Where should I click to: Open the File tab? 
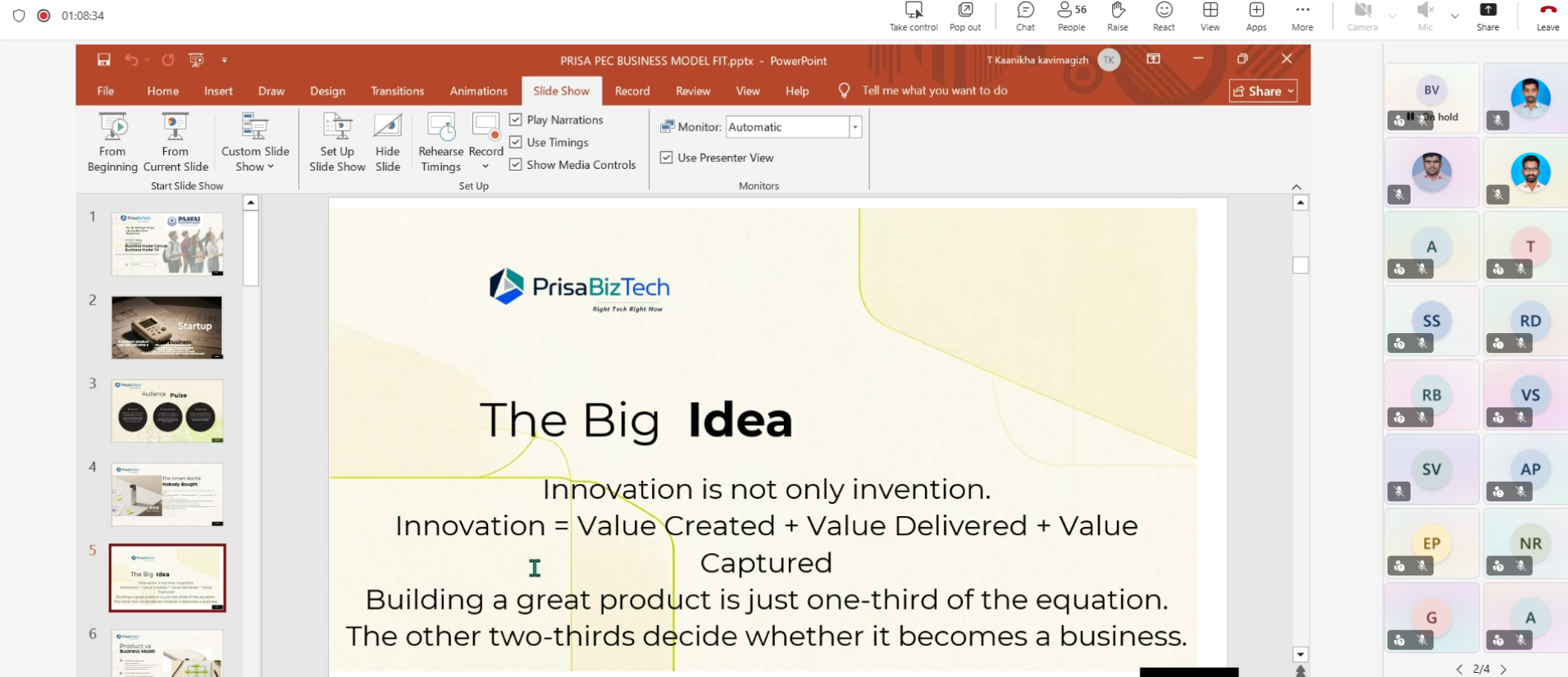coord(106,91)
